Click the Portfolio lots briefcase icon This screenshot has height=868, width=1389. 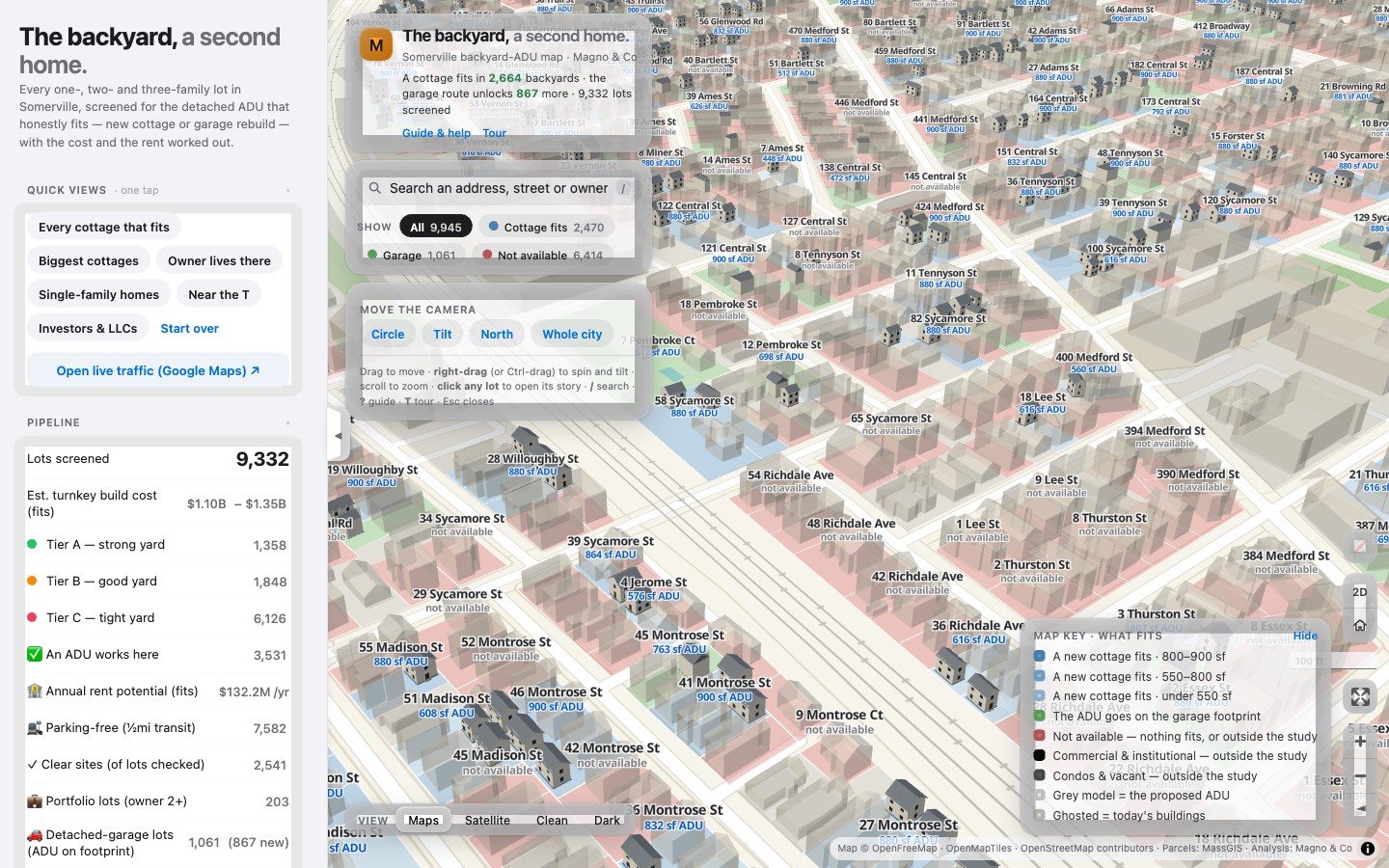(35, 800)
